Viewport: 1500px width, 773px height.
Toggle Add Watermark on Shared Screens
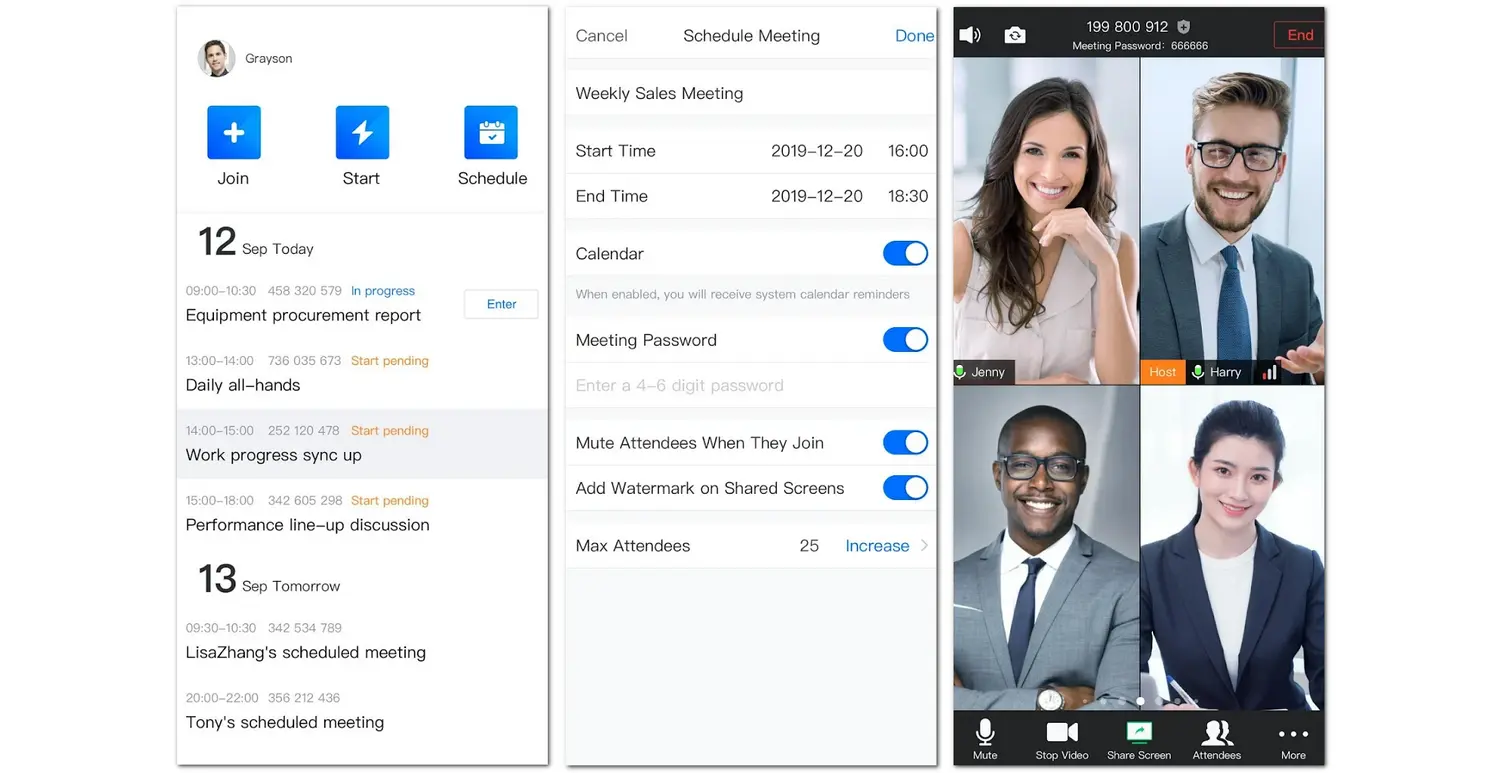(905, 488)
